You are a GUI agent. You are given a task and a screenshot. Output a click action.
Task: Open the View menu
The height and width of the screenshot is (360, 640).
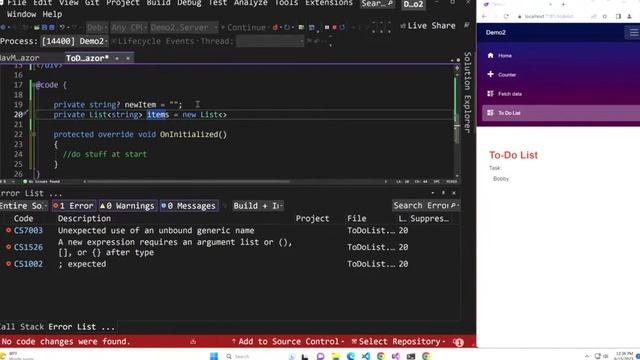point(69,3)
